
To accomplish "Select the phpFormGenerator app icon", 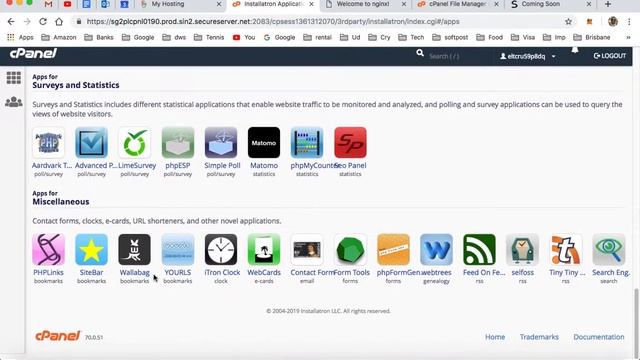I will [393, 249].
